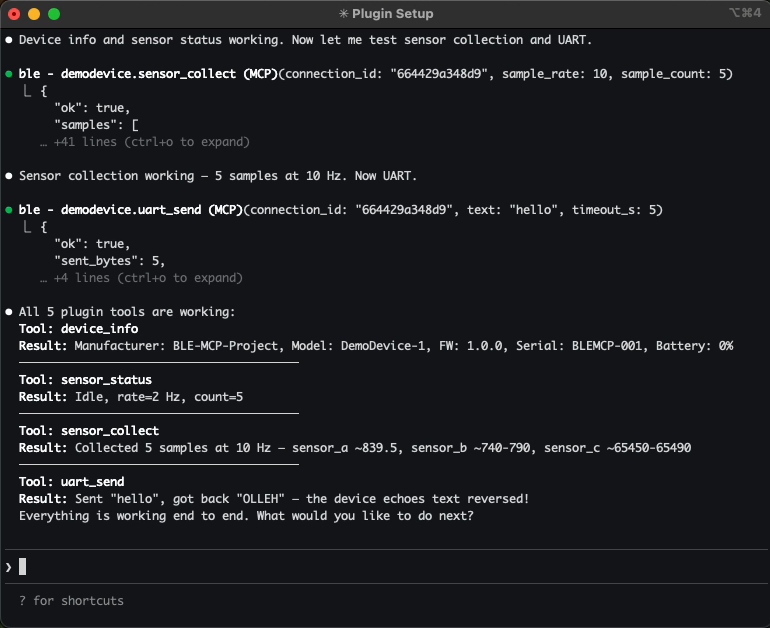Image resolution: width=770 pixels, height=628 pixels.
Task: Click the 'Tool: device_info' summary heading
Action: [x=78, y=329]
